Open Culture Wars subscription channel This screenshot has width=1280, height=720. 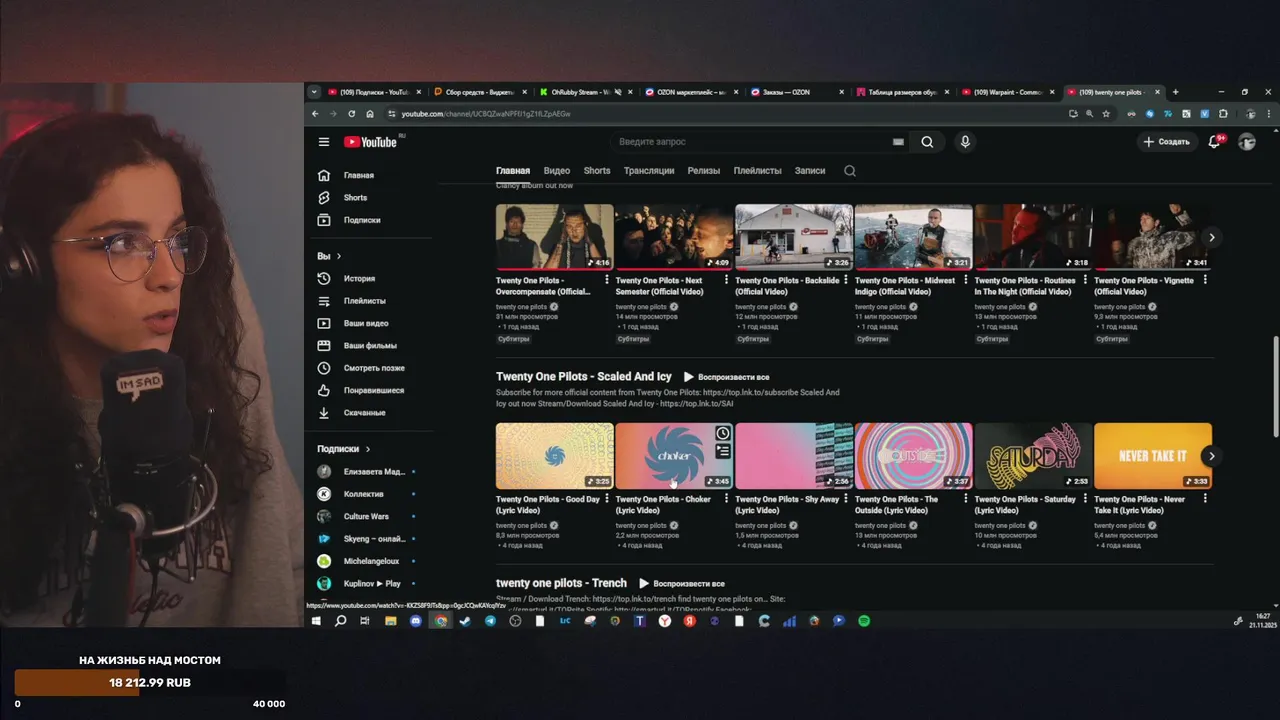tap(366, 517)
